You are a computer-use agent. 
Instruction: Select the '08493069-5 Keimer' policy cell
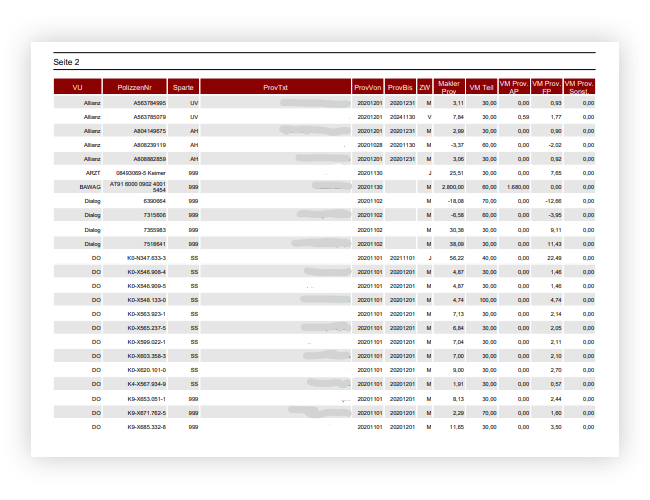click(x=141, y=173)
